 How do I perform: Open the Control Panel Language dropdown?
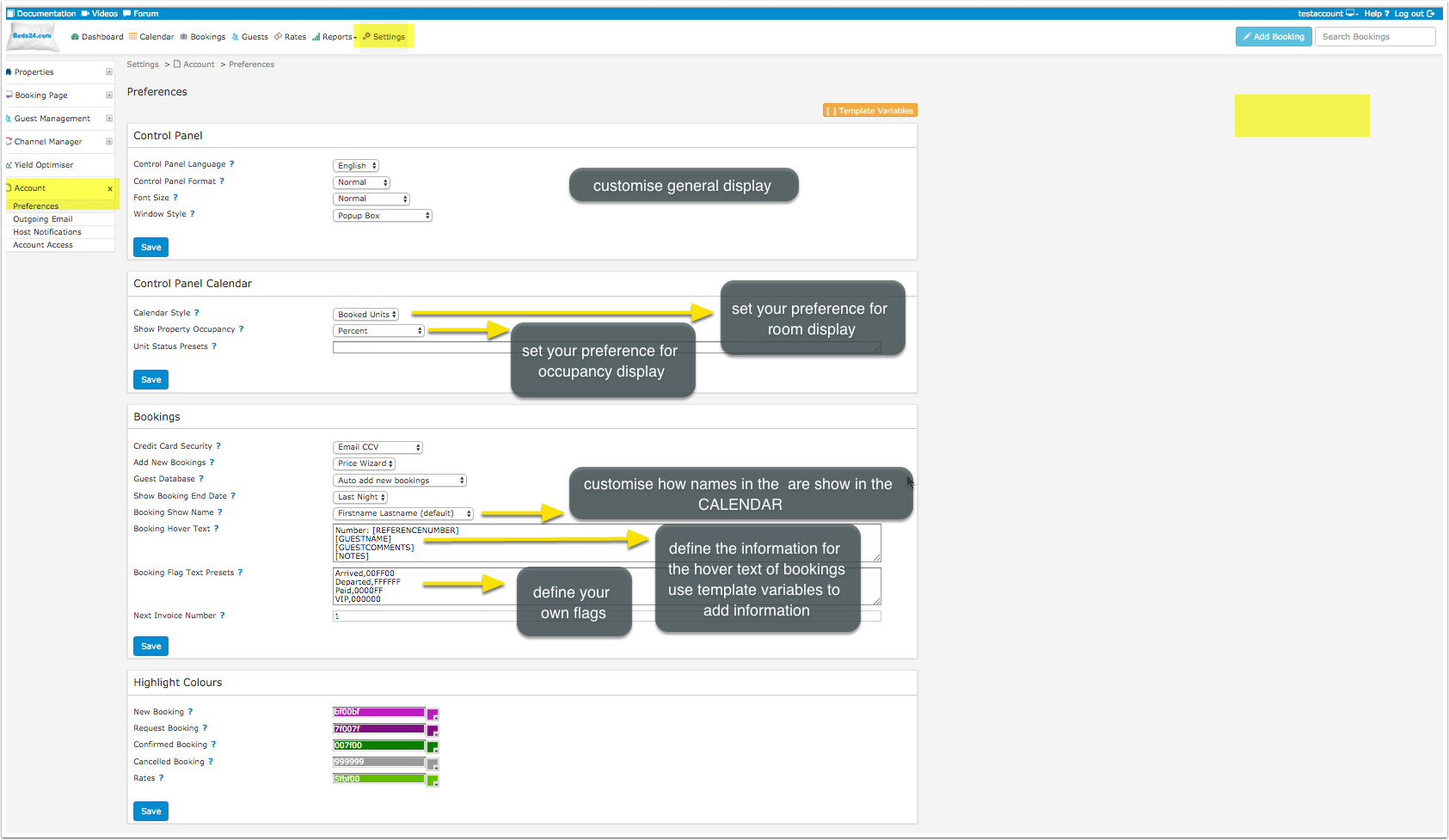pyautogui.click(x=356, y=166)
